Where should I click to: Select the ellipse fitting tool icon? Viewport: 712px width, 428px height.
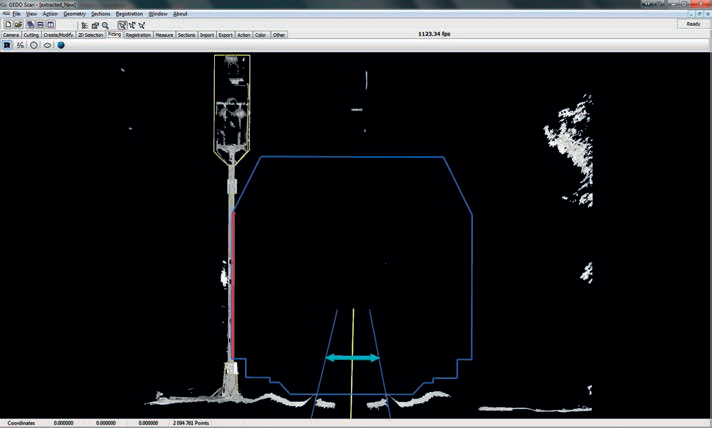tap(47, 45)
